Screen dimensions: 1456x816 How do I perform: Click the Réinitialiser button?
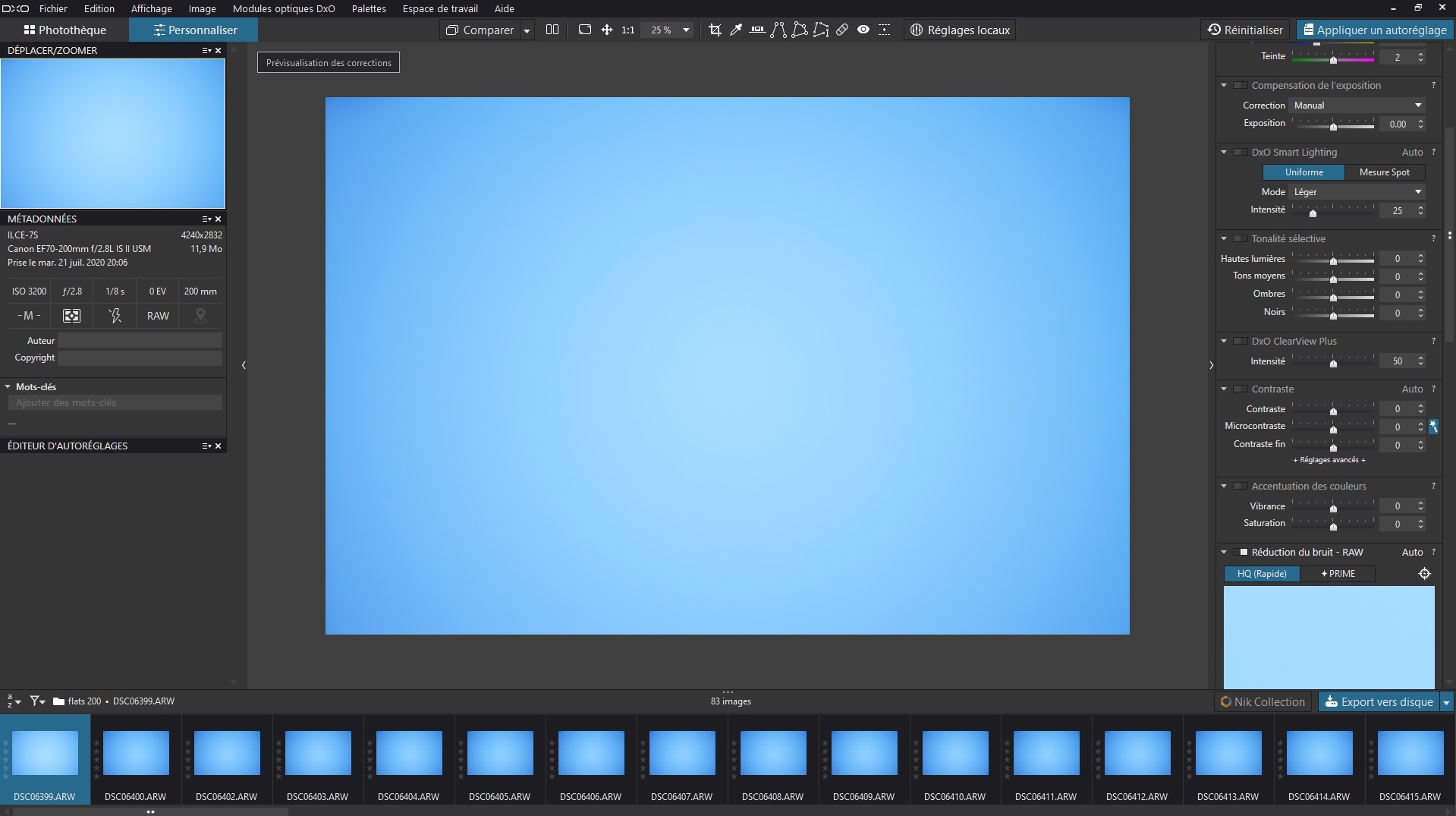coord(1245,30)
